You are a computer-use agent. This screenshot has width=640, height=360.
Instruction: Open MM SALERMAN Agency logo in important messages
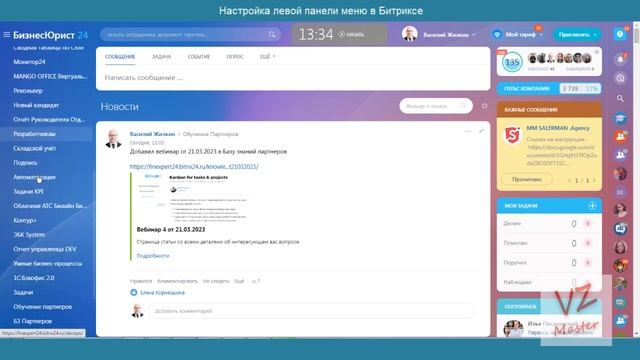512,135
